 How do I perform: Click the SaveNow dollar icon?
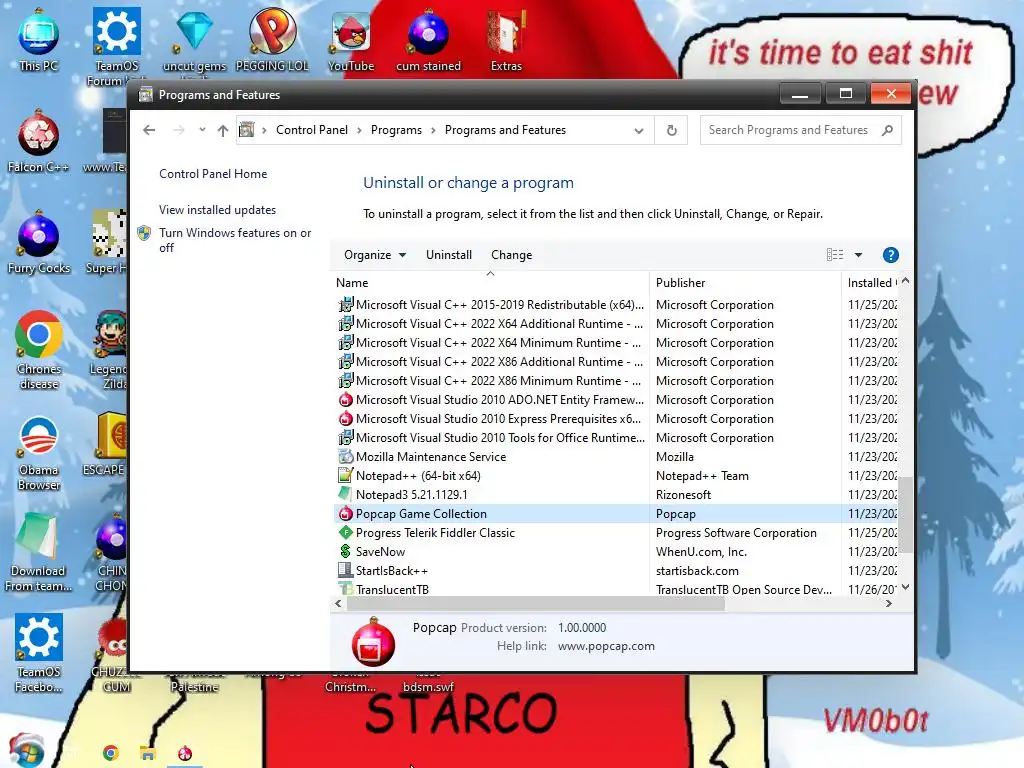[x=345, y=551]
